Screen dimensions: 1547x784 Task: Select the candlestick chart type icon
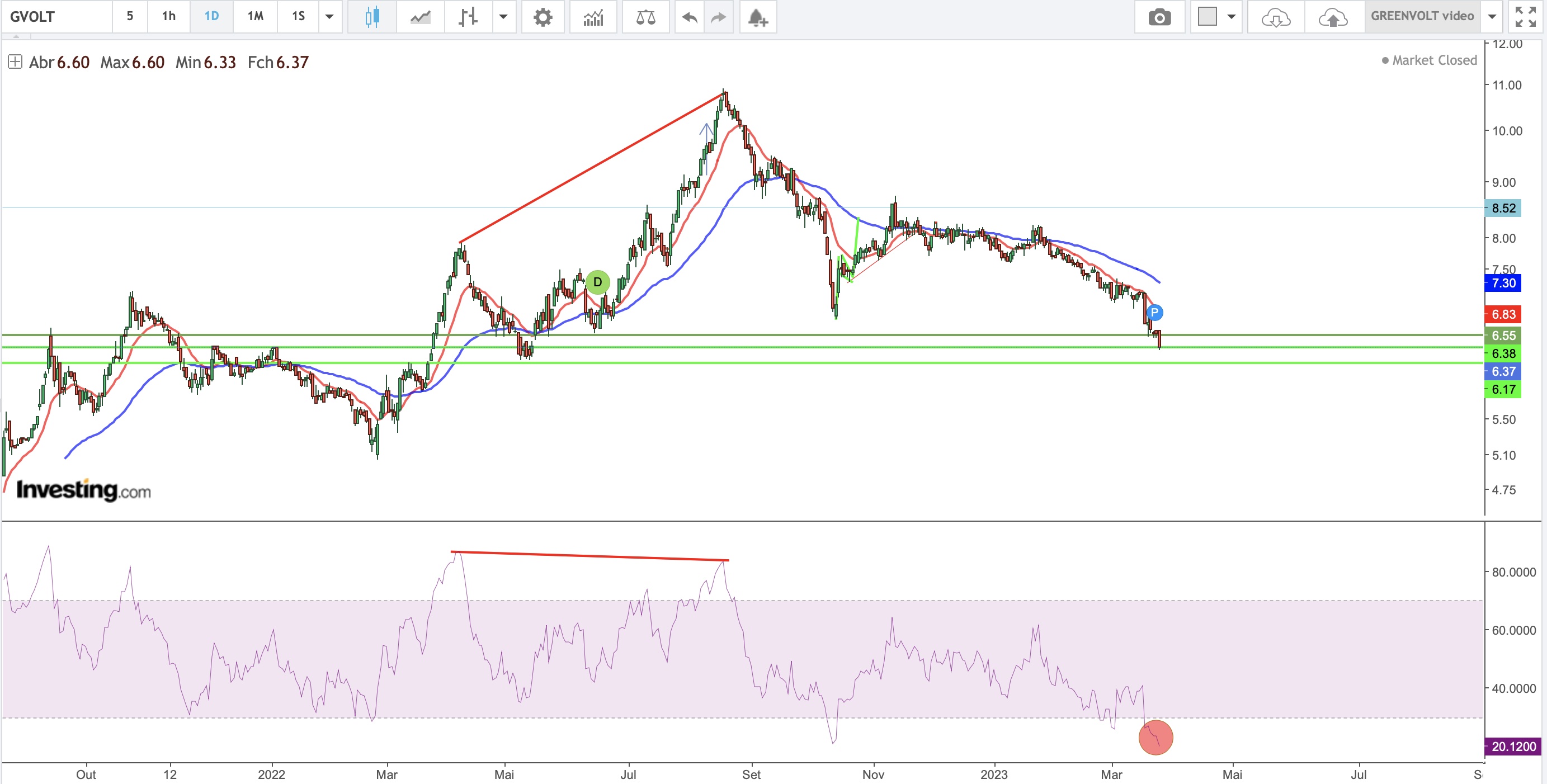(372, 17)
